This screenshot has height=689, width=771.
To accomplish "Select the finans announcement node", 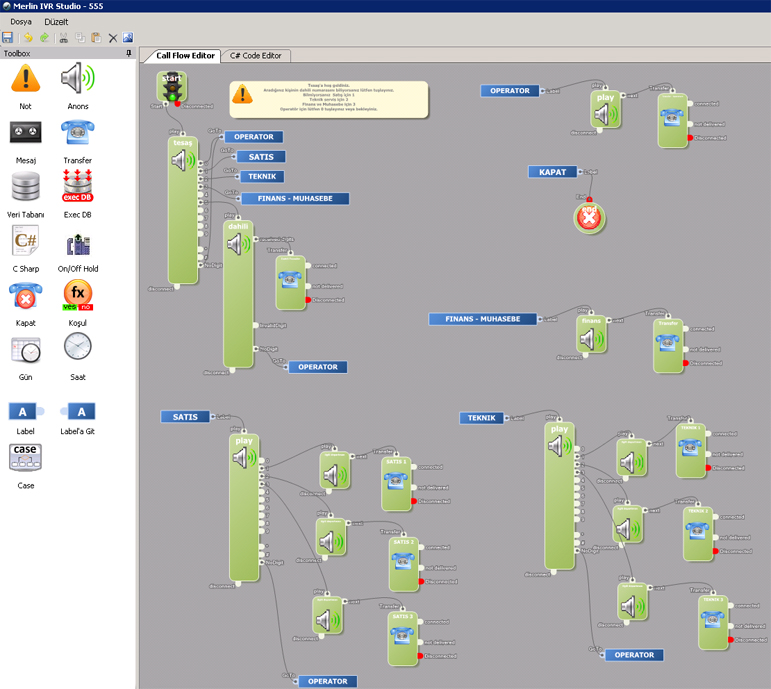I will [592, 334].
